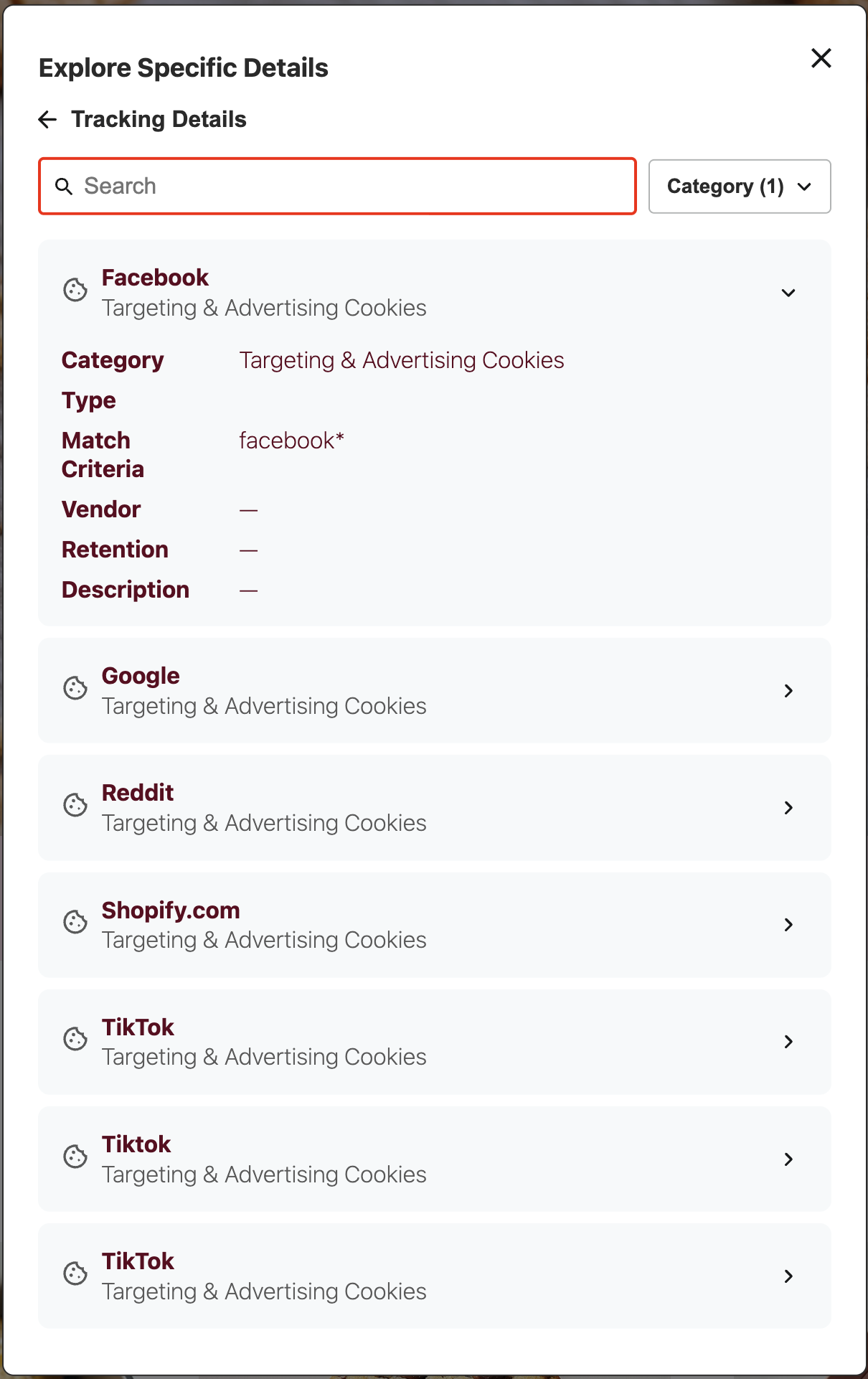Click the back arrow icon
The width and height of the screenshot is (868, 1379).
pyautogui.click(x=47, y=119)
